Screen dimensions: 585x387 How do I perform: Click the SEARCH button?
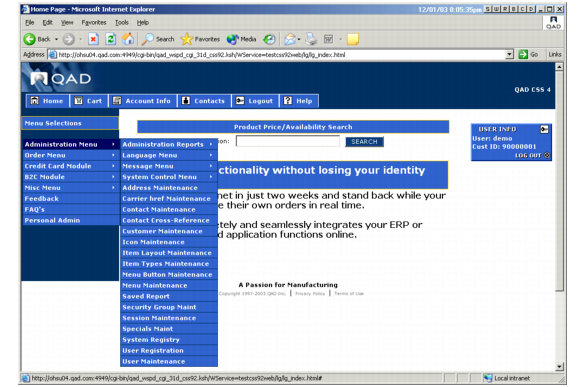[364, 142]
